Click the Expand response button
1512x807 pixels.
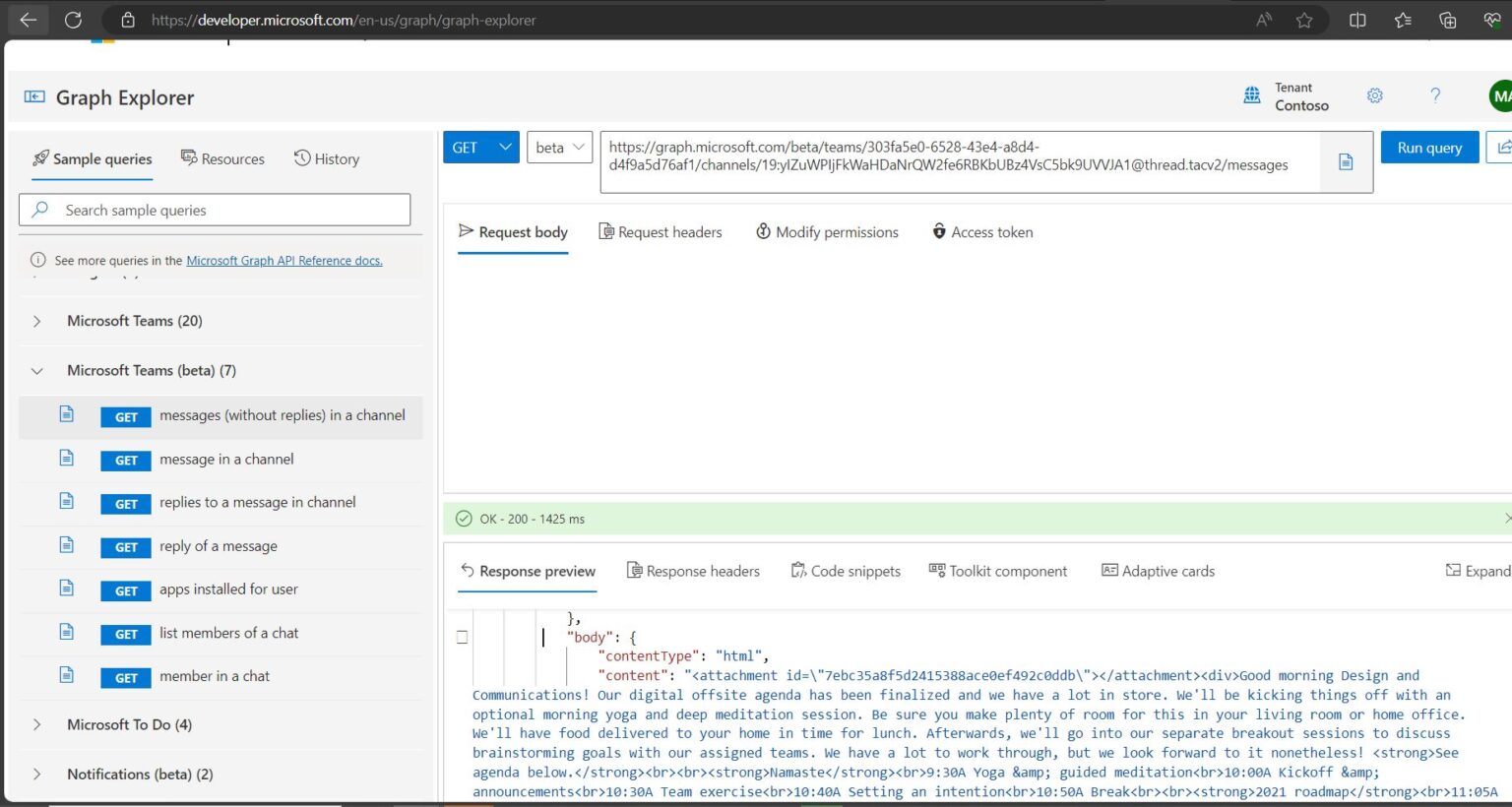coord(1478,571)
